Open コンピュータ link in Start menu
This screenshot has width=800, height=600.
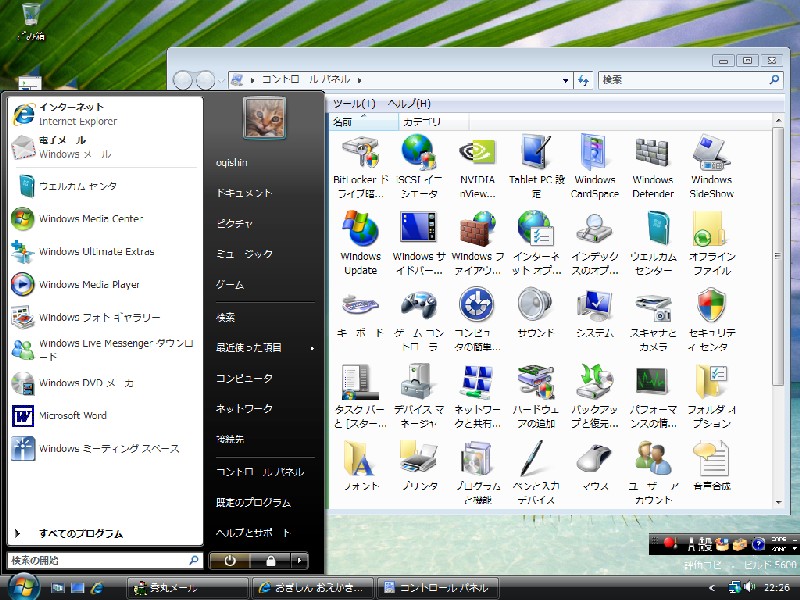tap(244, 378)
